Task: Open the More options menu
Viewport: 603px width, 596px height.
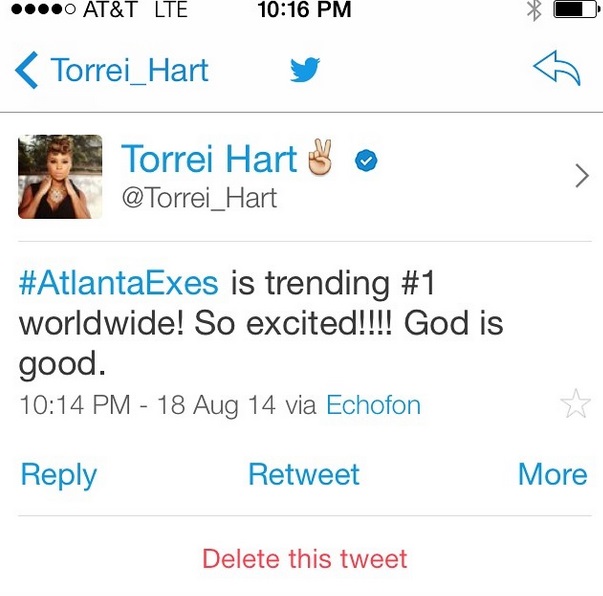Action: click(x=552, y=475)
